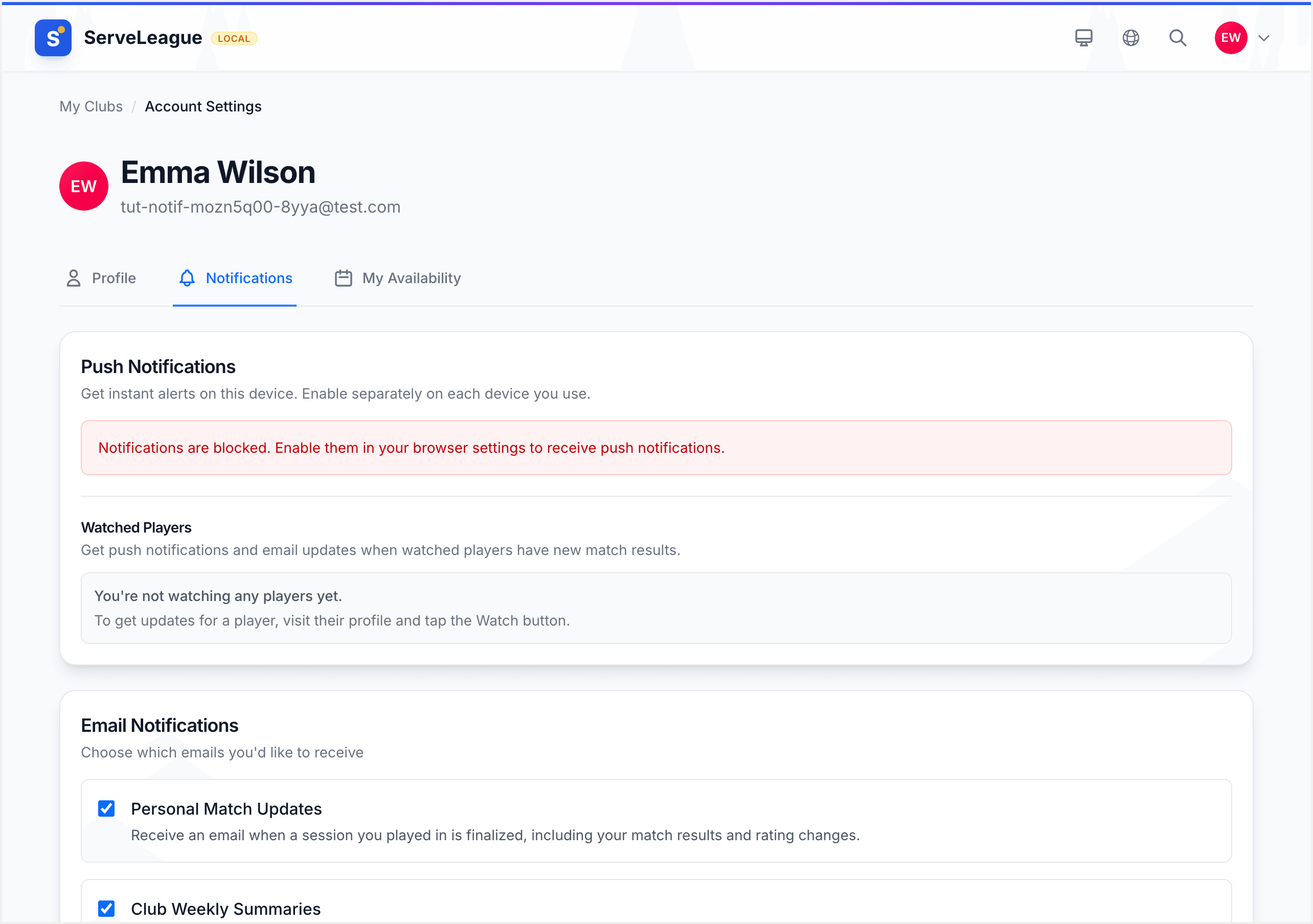Viewport: 1313px width, 924px height.
Task: Click the LOCAL environment badge
Action: click(234, 38)
